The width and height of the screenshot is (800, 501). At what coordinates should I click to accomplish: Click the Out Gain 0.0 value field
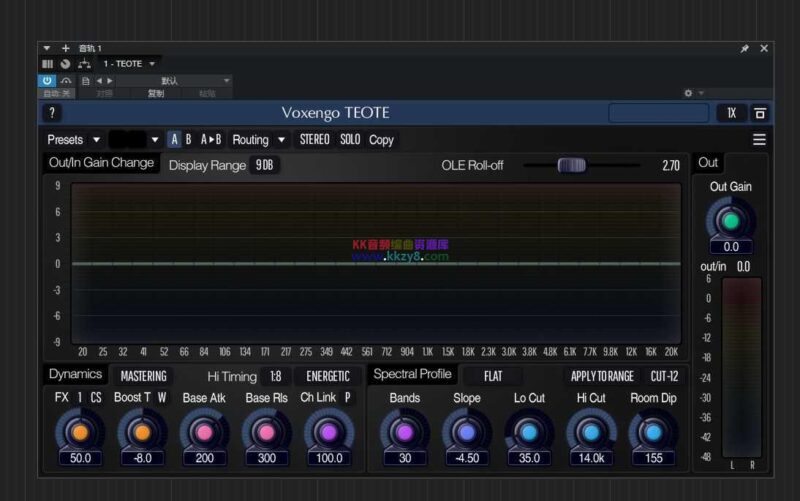pyautogui.click(x=731, y=247)
